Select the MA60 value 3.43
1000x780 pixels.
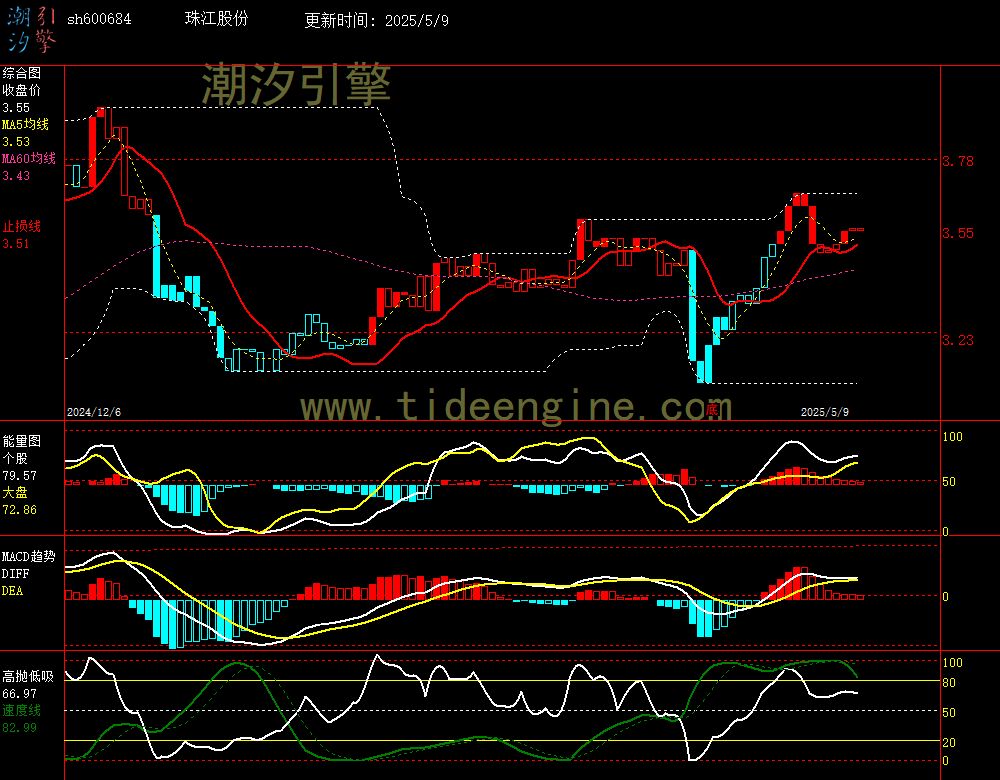click(16, 175)
